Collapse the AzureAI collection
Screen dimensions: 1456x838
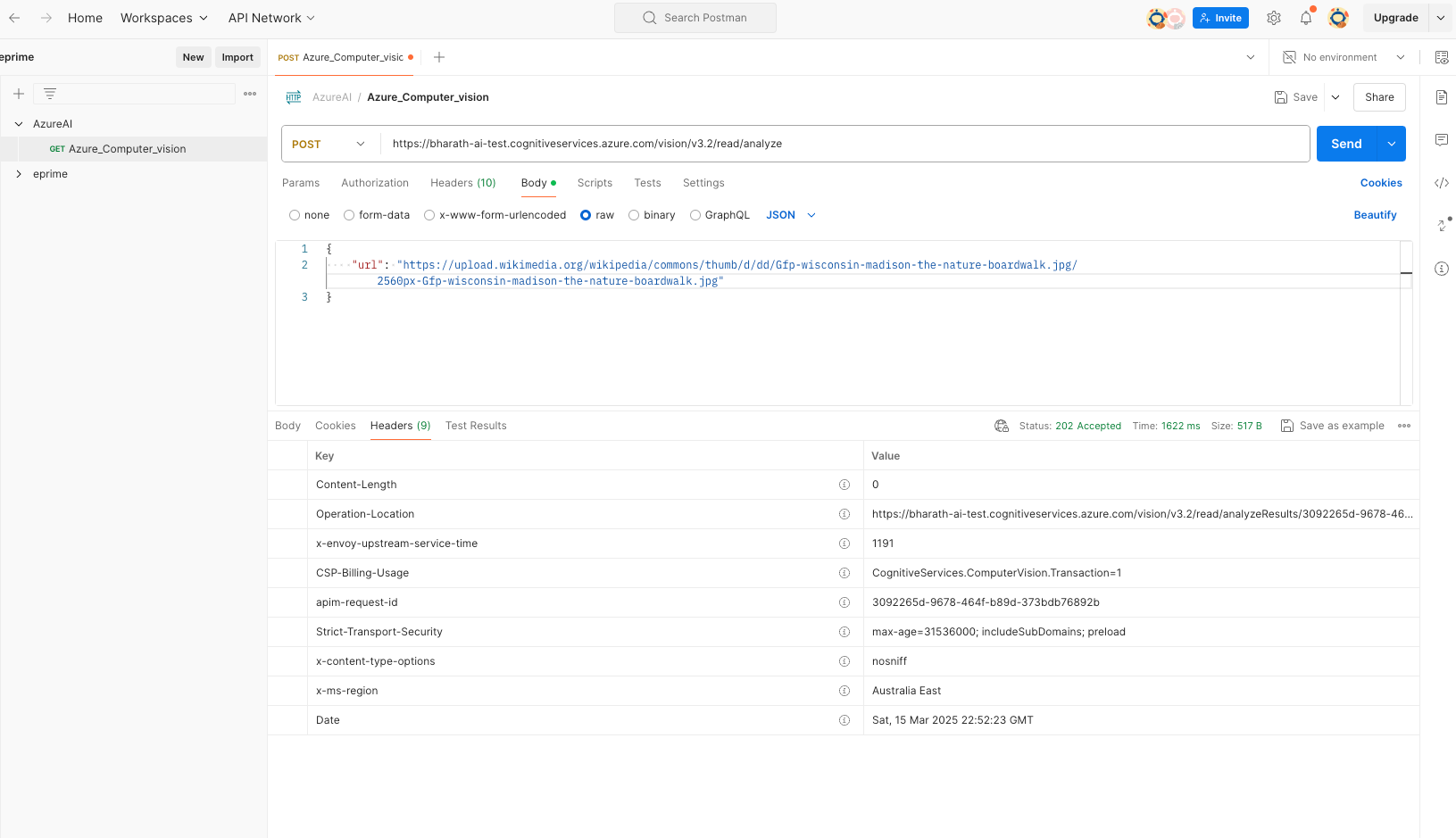point(19,124)
